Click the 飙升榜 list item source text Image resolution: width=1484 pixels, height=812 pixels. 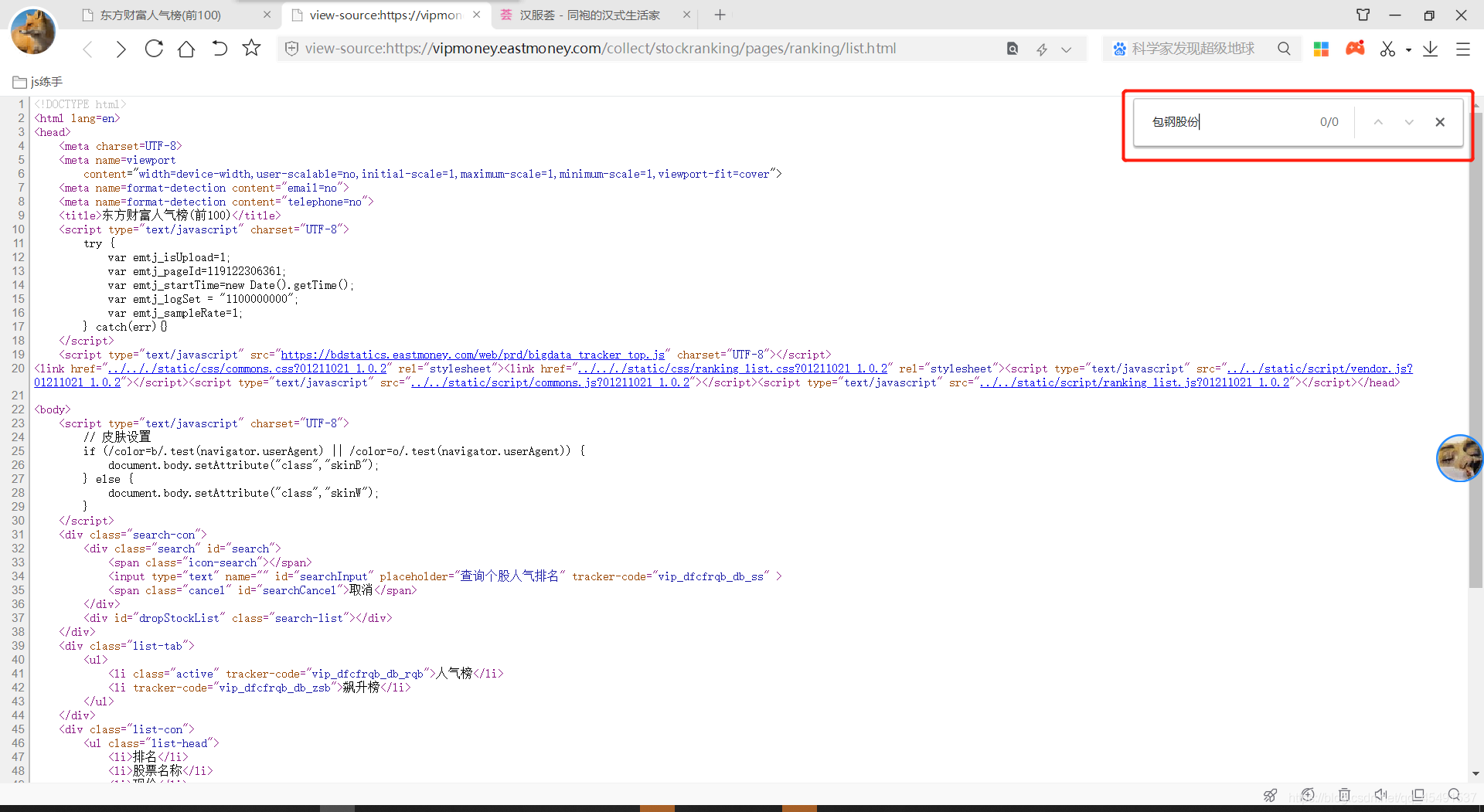[361, 688]
